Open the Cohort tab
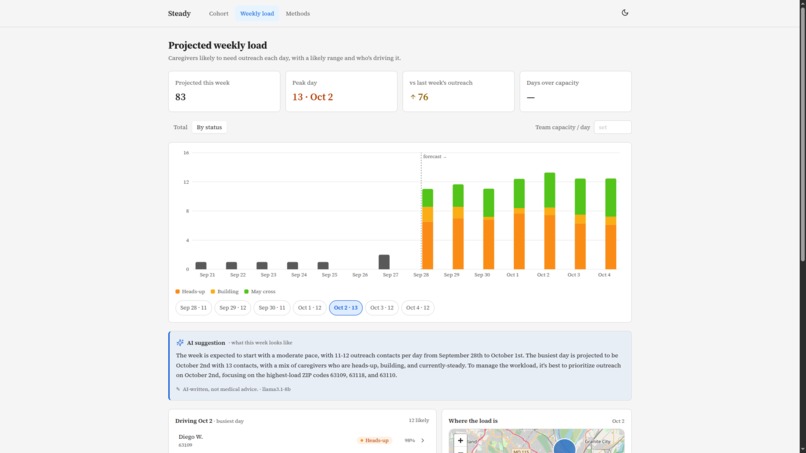The width and height of the screenshot is (806, 453). [218, 14]
